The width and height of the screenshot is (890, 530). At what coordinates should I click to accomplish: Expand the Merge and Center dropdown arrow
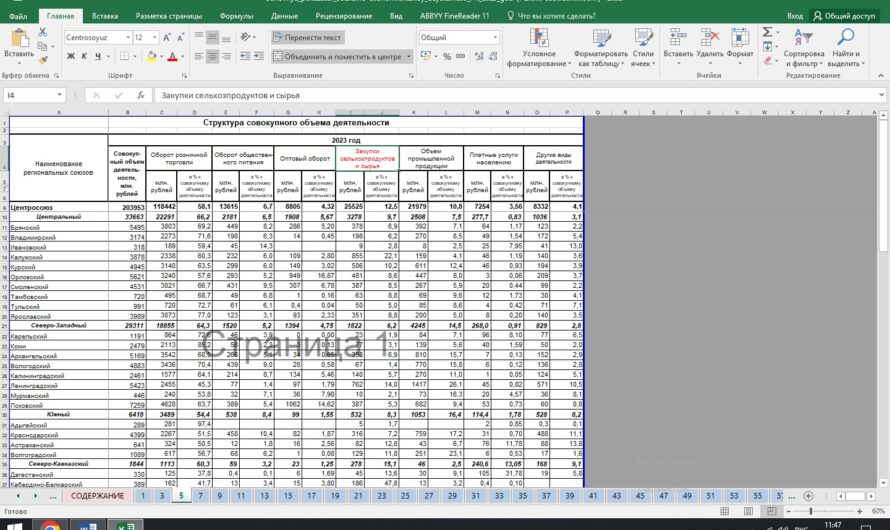(409, 56)
